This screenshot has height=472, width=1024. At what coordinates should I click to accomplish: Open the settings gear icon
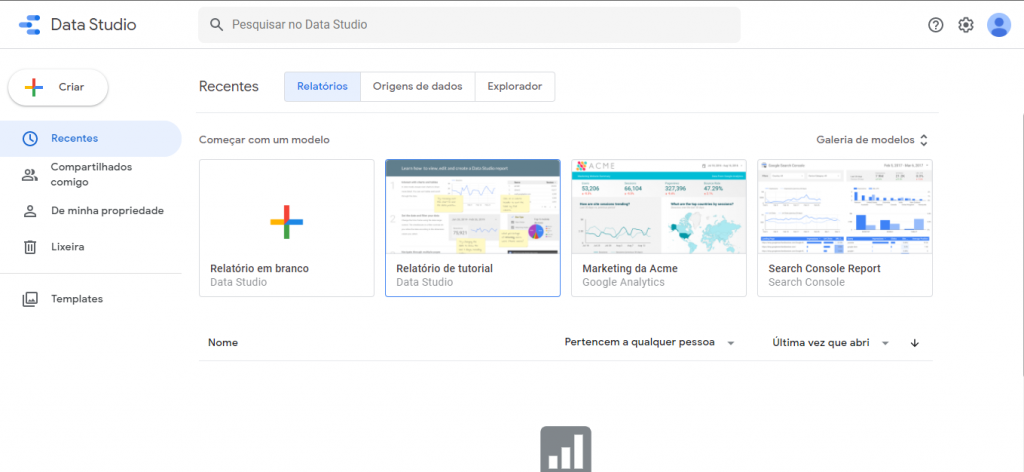click(x=966, y=25)
